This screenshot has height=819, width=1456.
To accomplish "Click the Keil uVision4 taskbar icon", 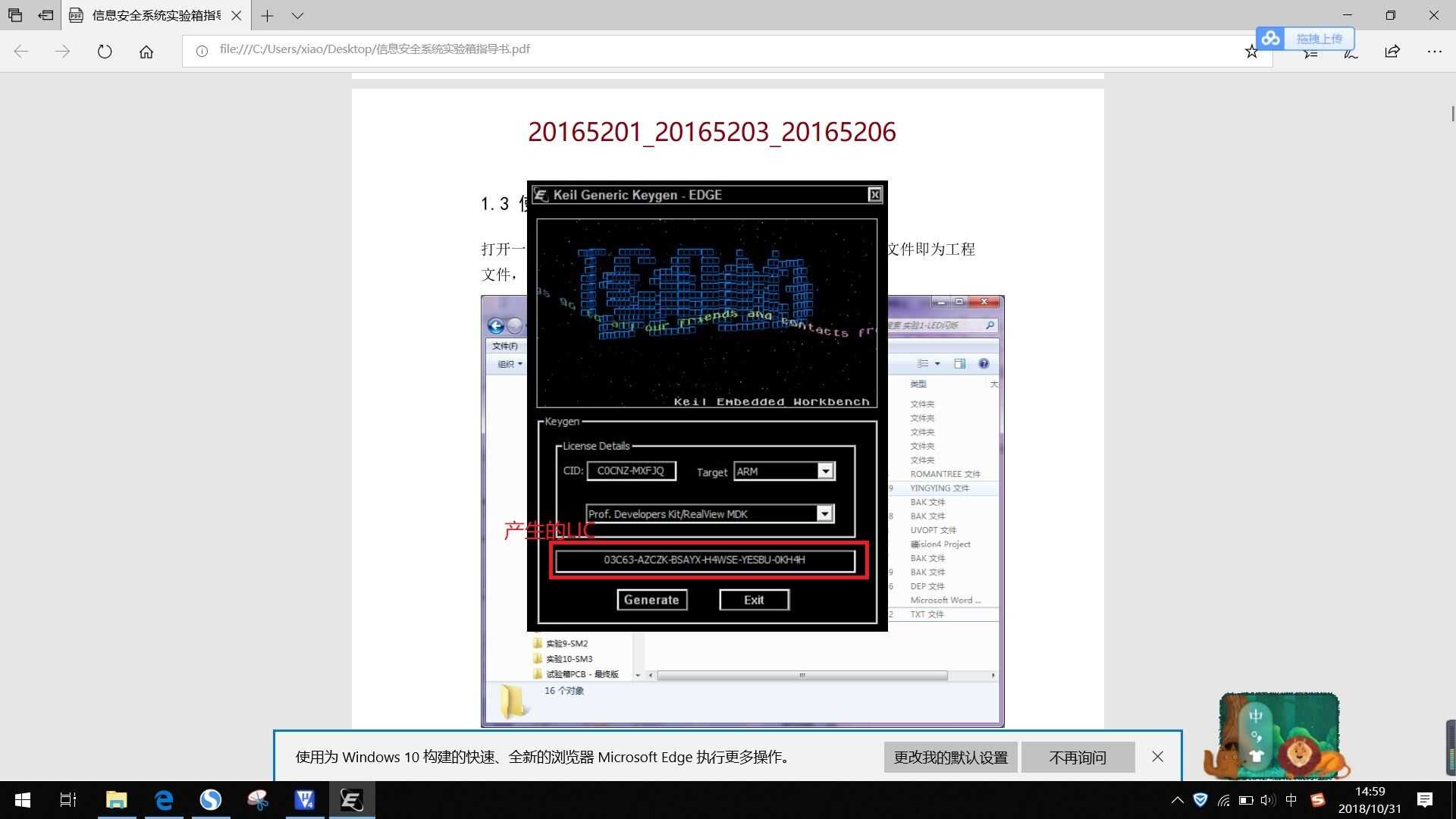I will pos(305,800).
